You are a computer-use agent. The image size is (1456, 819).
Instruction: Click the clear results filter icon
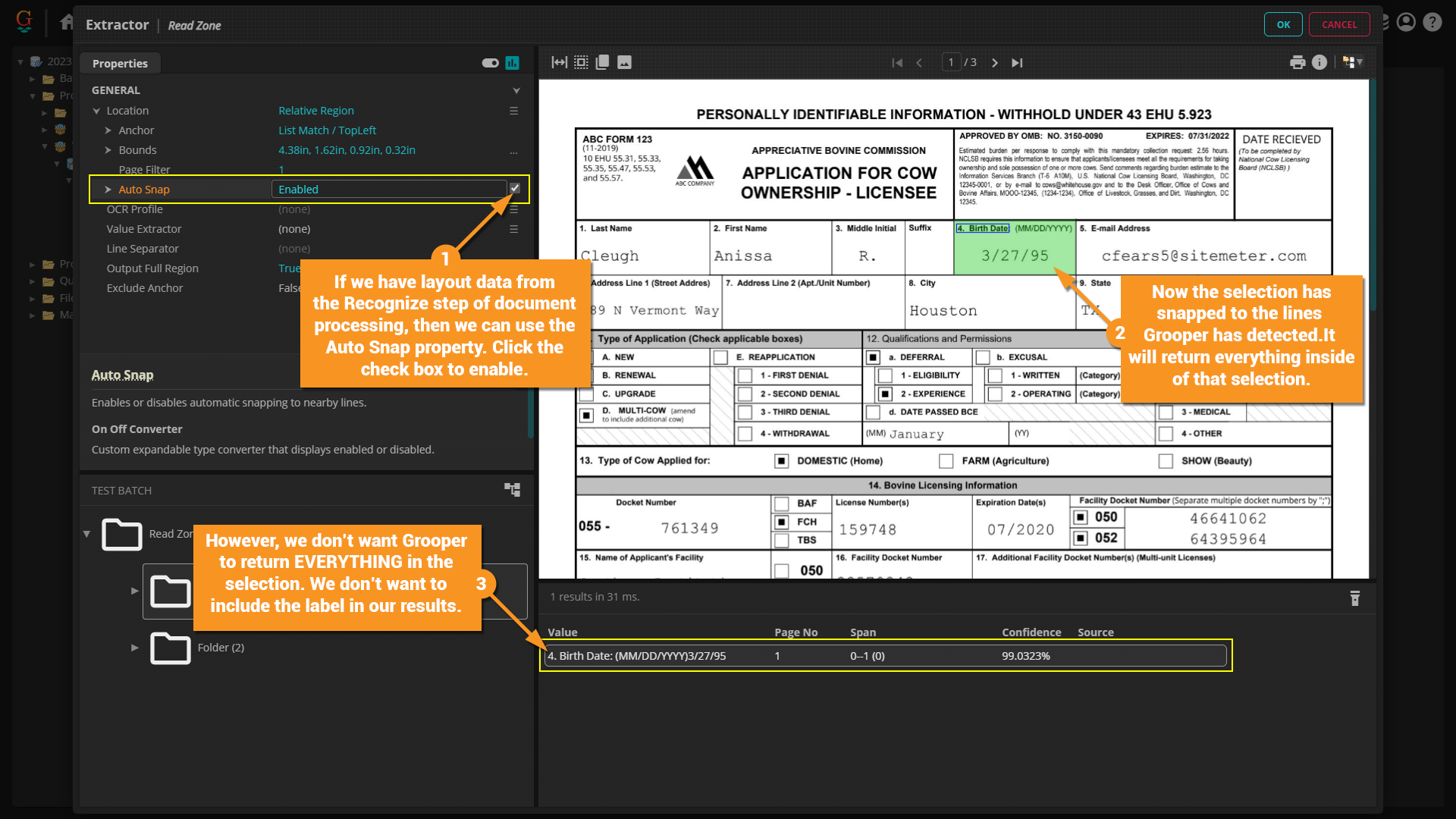click(x=1355, y=598)
